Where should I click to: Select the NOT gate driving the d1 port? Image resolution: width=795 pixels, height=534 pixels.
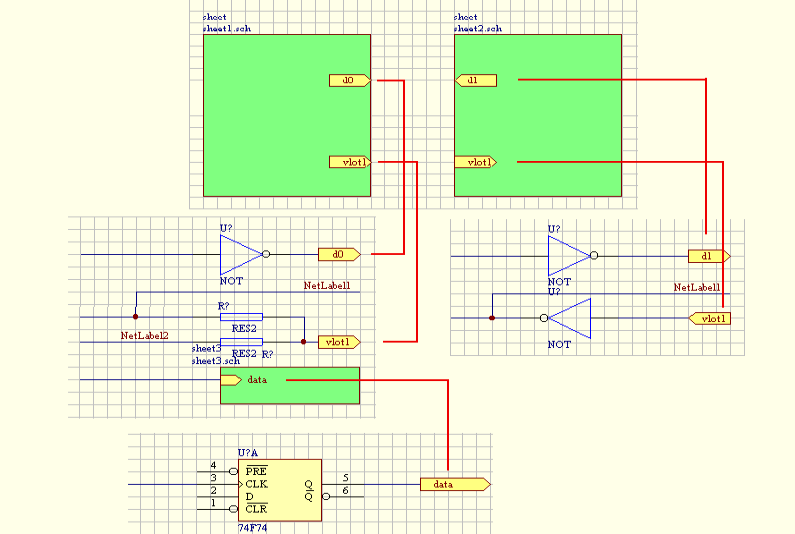coord(568,256)
